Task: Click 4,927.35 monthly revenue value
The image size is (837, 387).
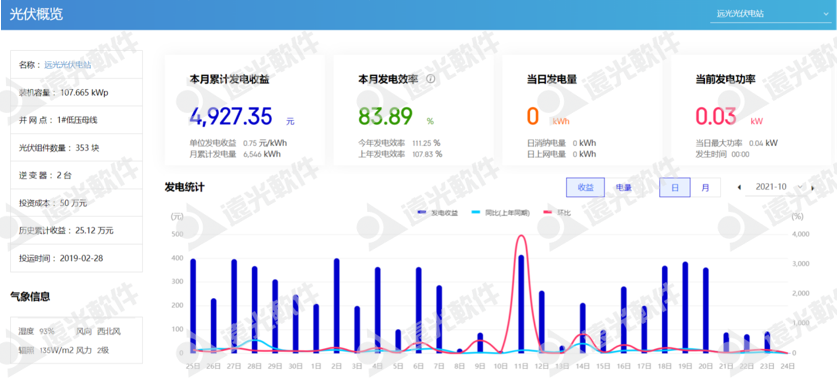Action: [231, 116]
